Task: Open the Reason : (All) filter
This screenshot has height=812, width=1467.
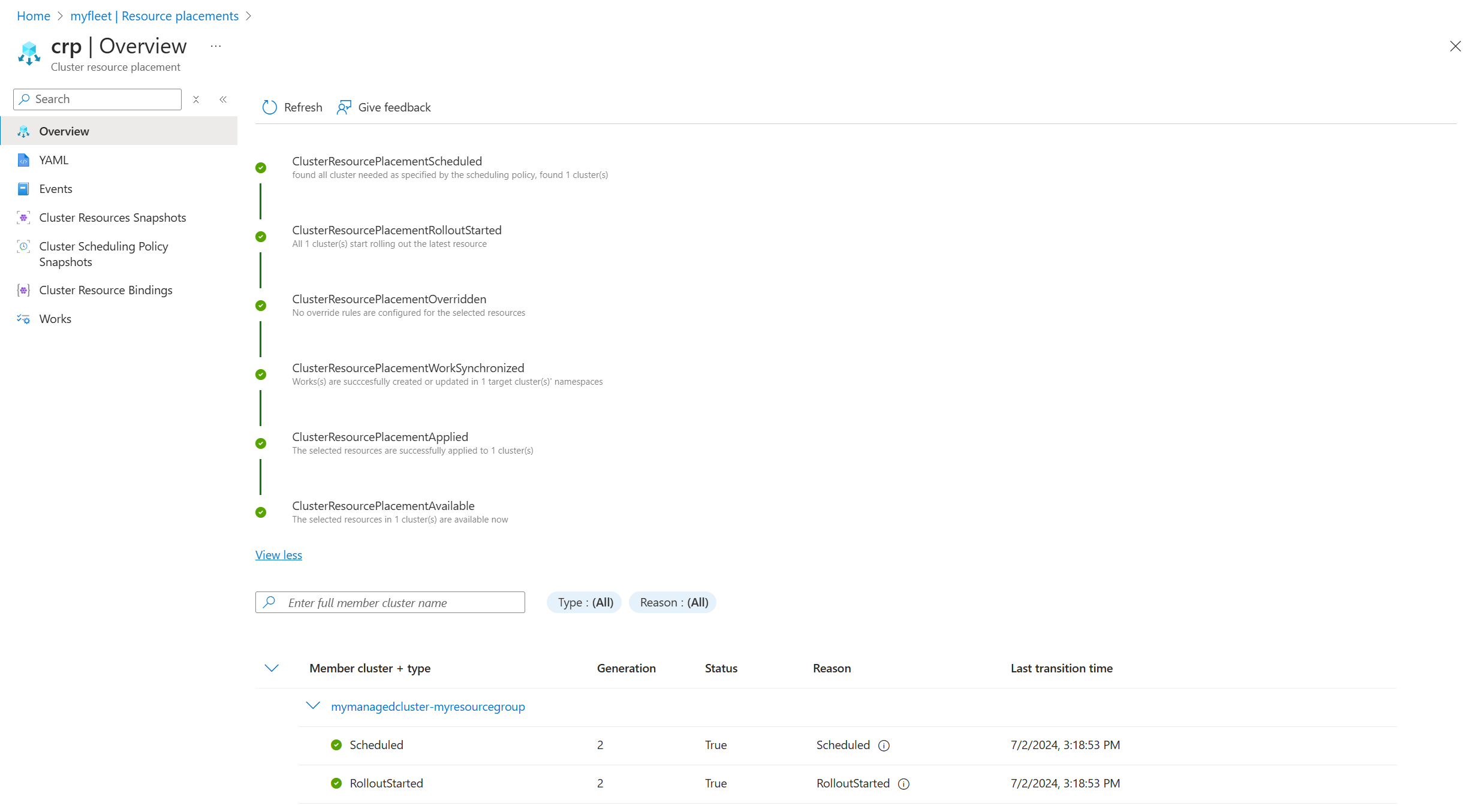Action: [x=673, y=602]
